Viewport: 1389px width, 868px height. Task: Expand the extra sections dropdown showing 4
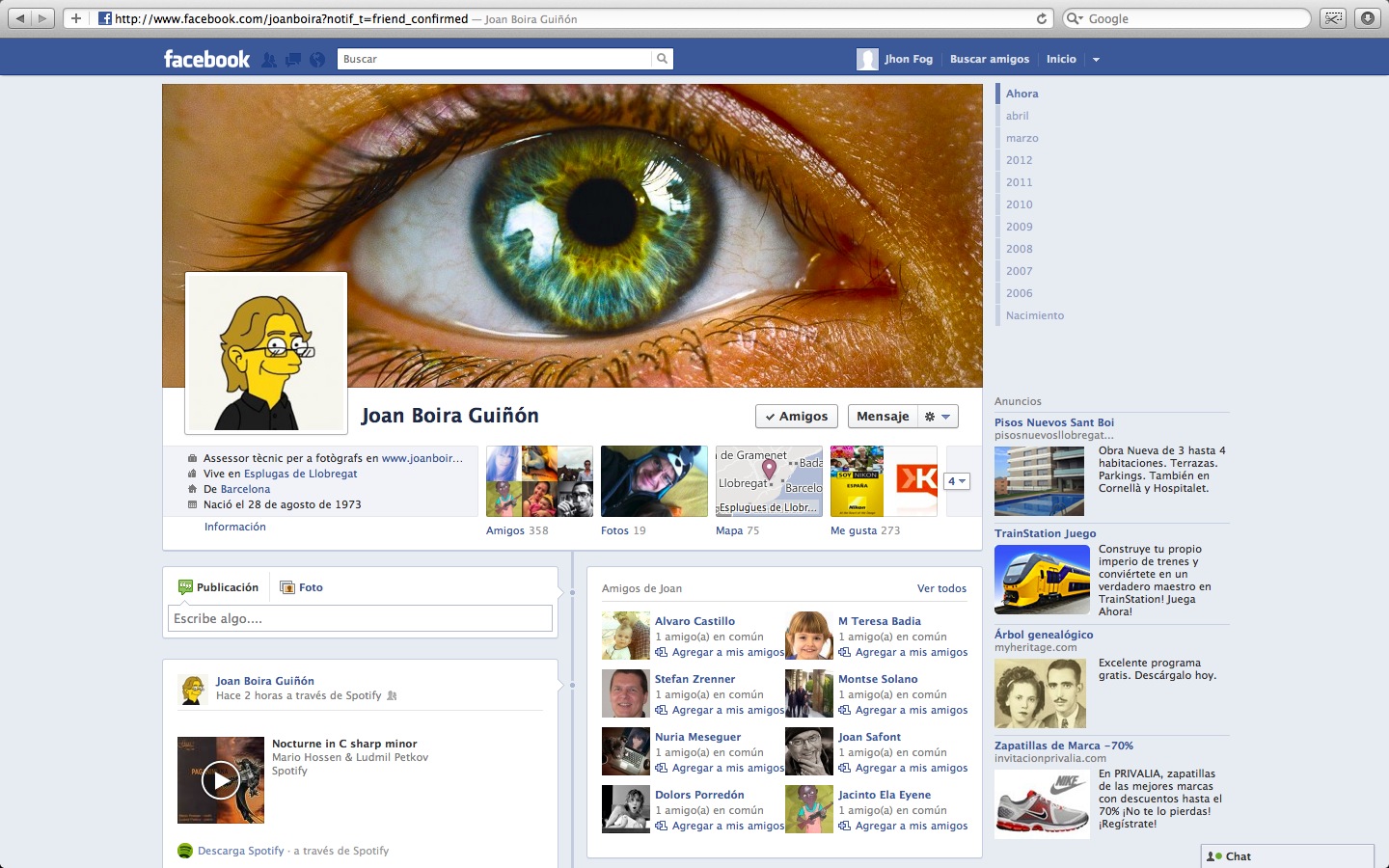click(956, 481)
